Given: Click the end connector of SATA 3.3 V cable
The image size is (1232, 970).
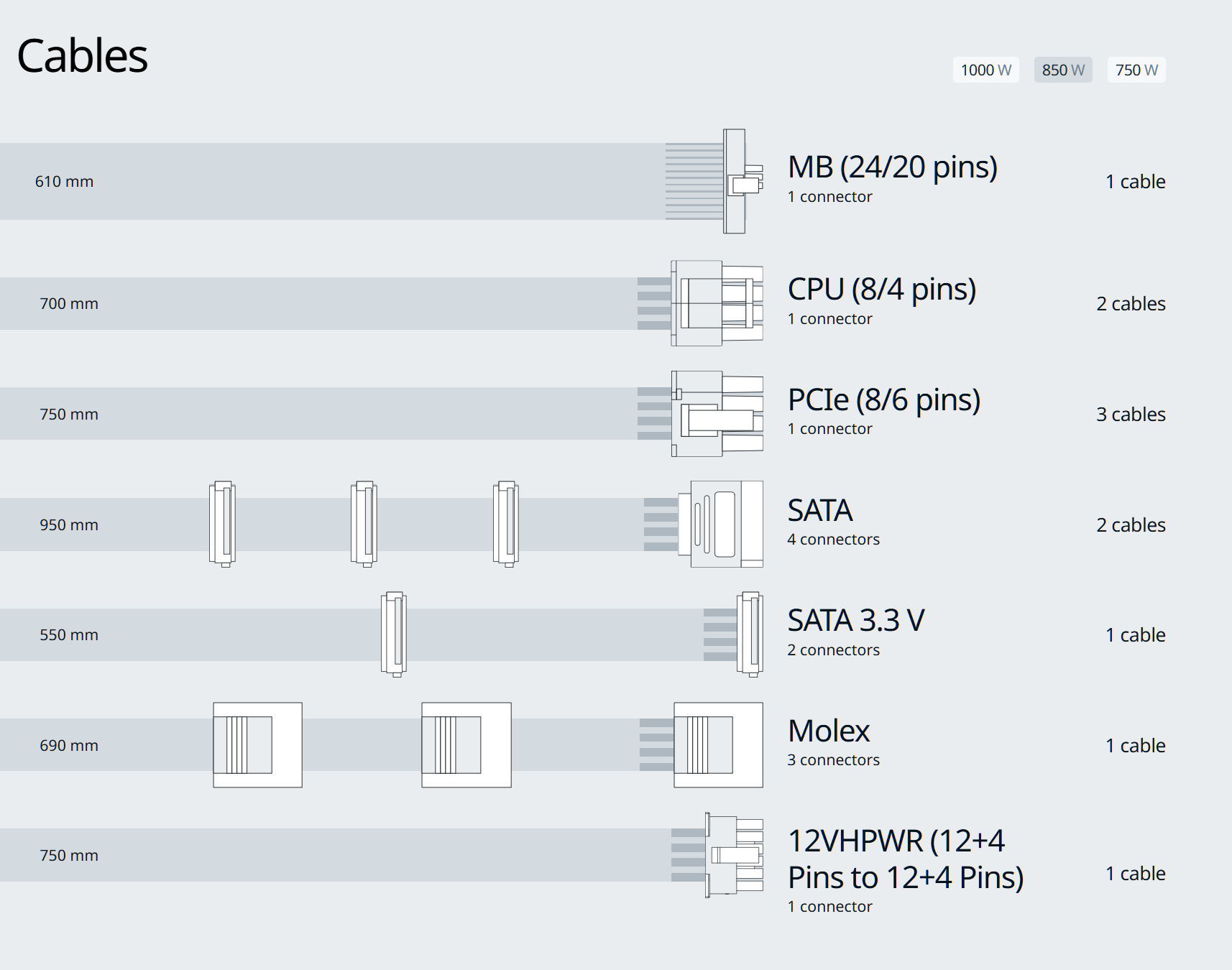Looking at the screenshot, I should 750,634.
